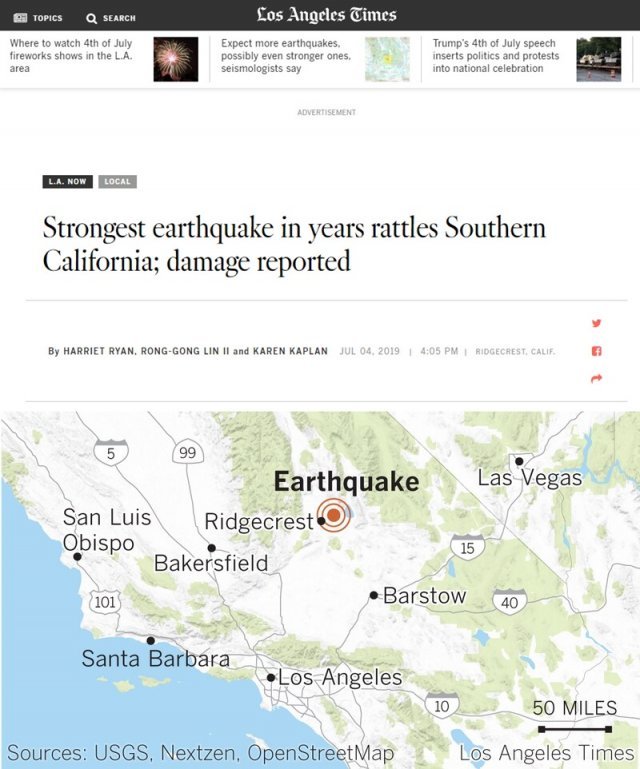Click the earthquake map thumbnail
Screen dimensions: 640x769
(386, 60)
